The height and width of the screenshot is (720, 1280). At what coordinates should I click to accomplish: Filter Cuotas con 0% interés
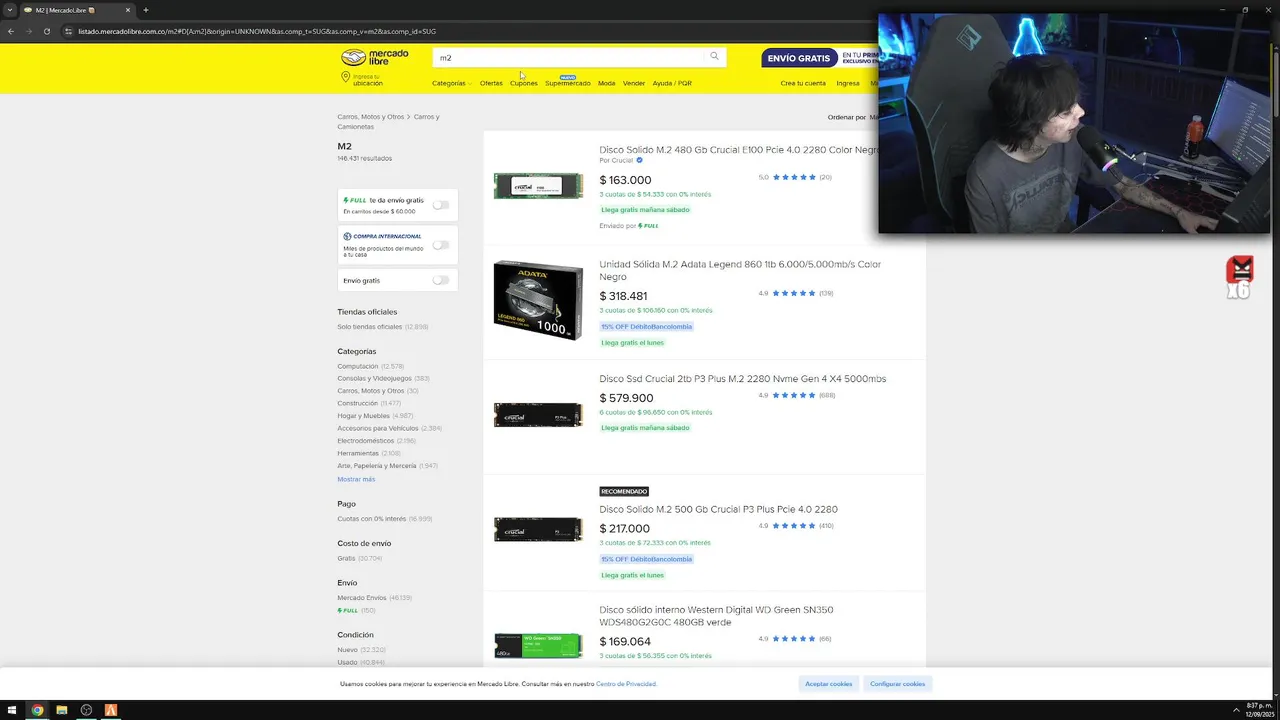(x=372, y=519)
